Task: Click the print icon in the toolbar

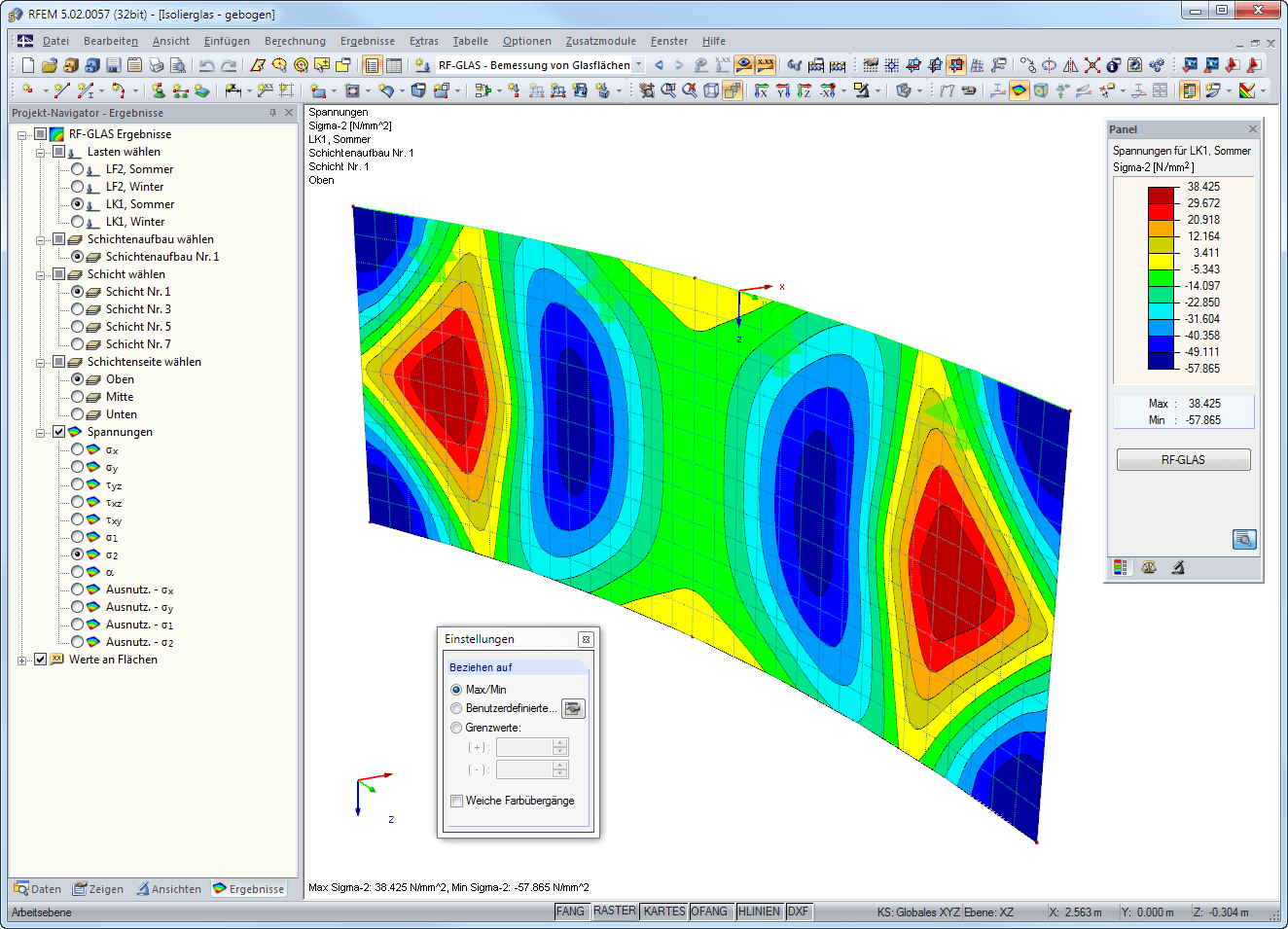Action: (x=158, y=66)
